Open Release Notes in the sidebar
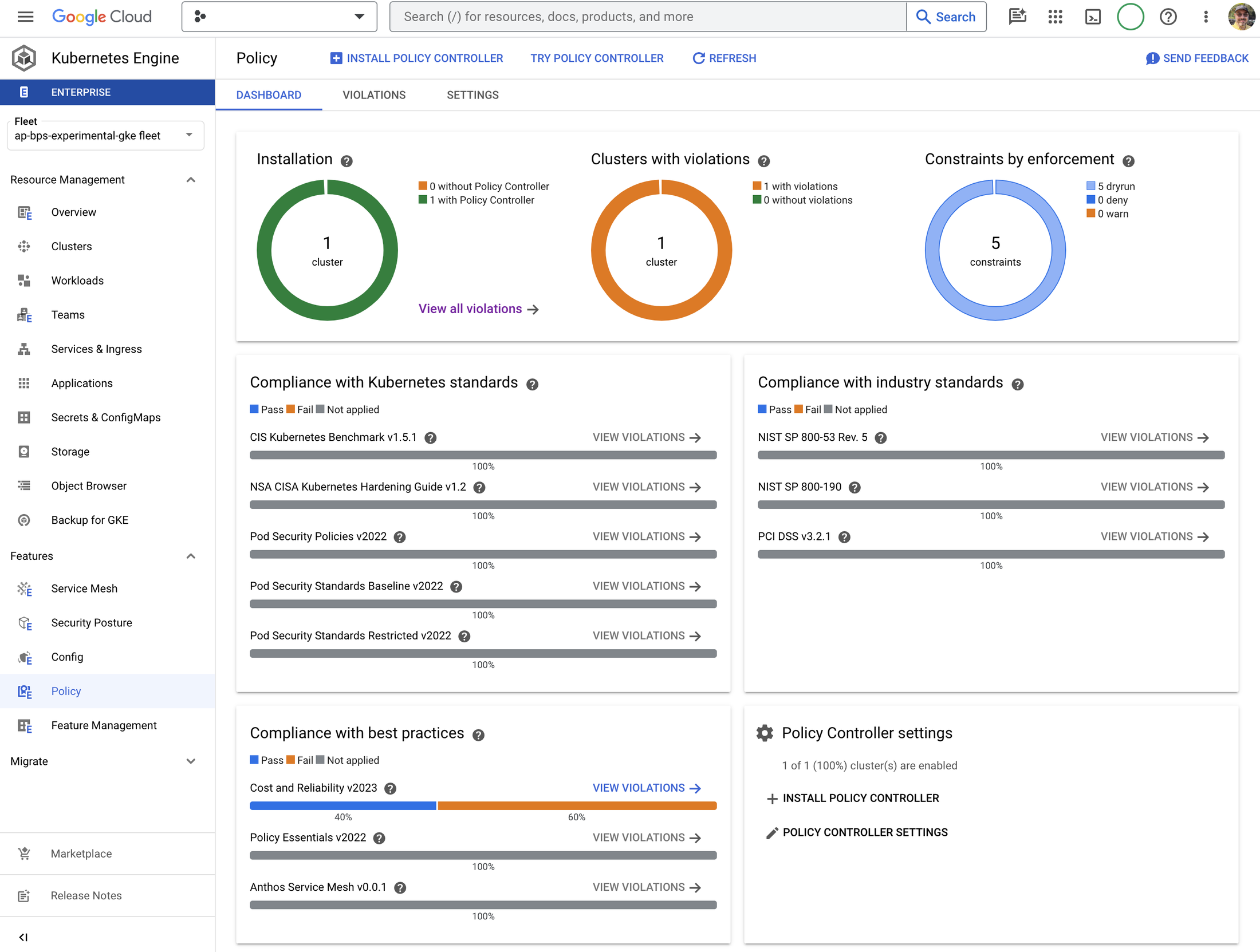The image size is (1260, 952). [x=108, y=896]
